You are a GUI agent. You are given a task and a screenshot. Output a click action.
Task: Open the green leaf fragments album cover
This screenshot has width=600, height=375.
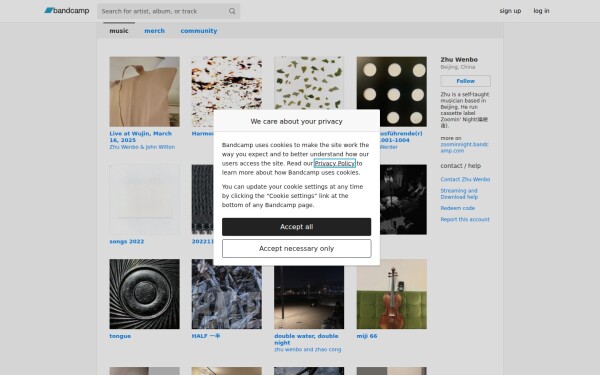click(309, 83)
